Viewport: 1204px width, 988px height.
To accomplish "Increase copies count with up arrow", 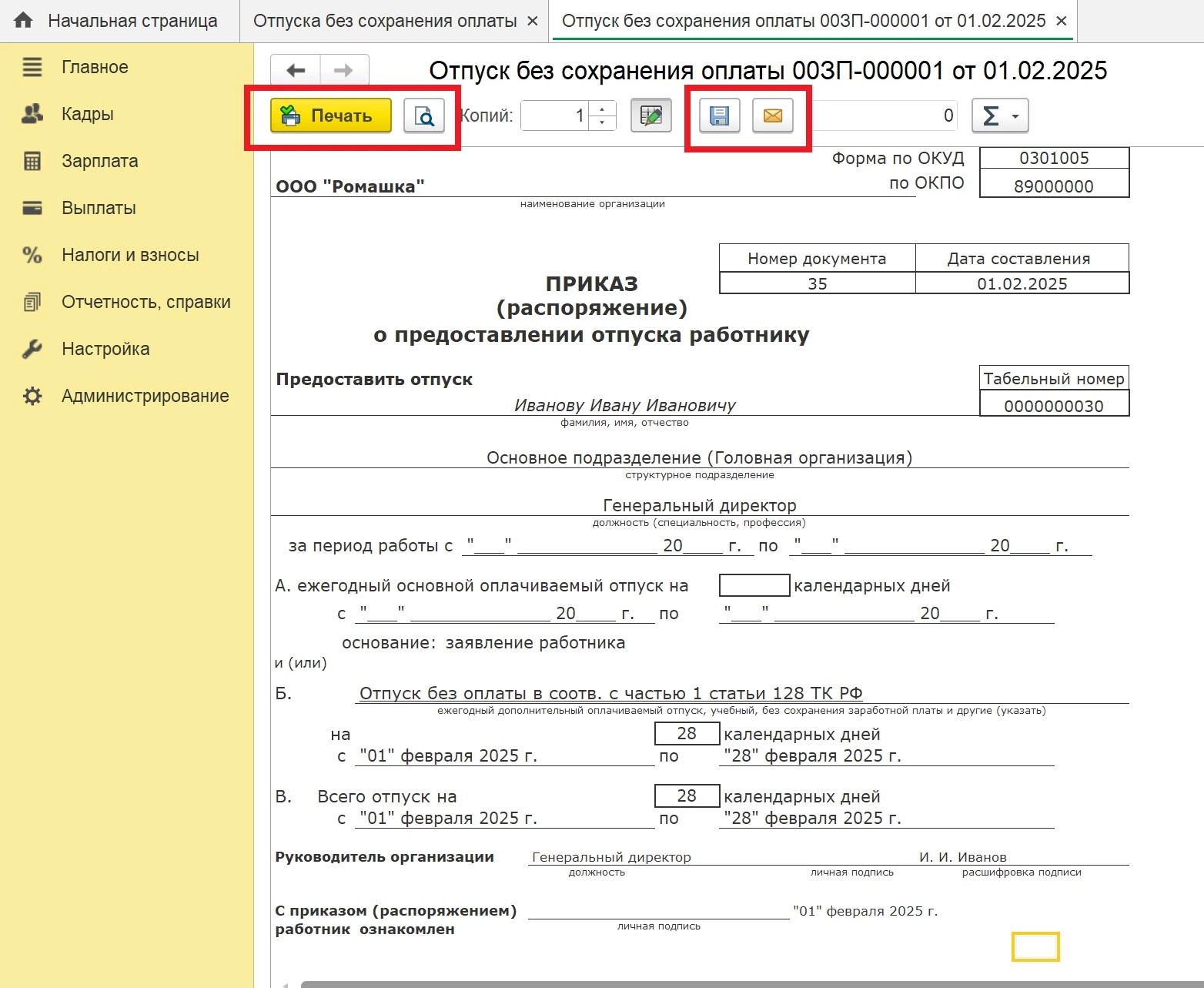I will coord(602,109).
